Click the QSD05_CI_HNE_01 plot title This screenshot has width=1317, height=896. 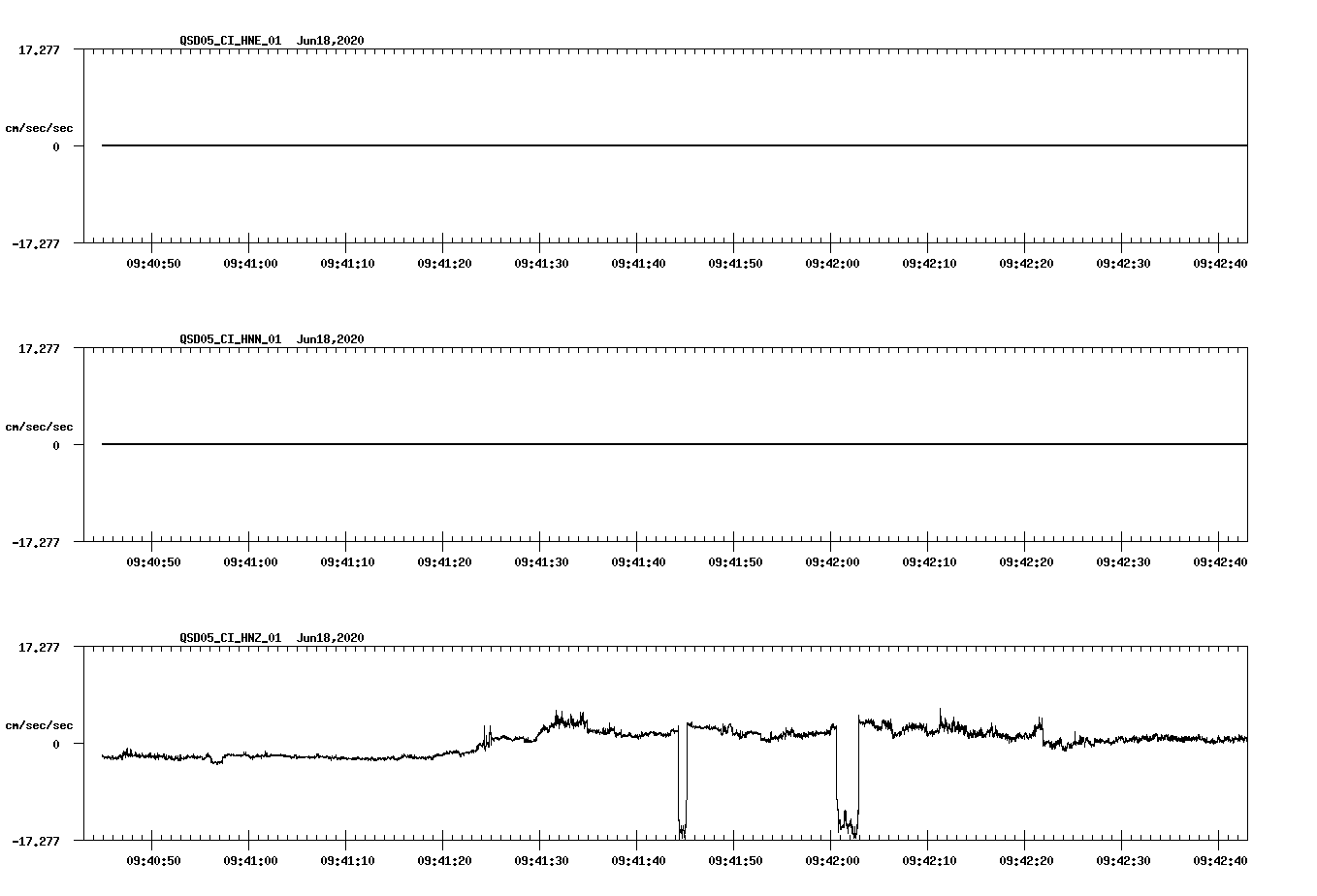click(x=273, y=41)
